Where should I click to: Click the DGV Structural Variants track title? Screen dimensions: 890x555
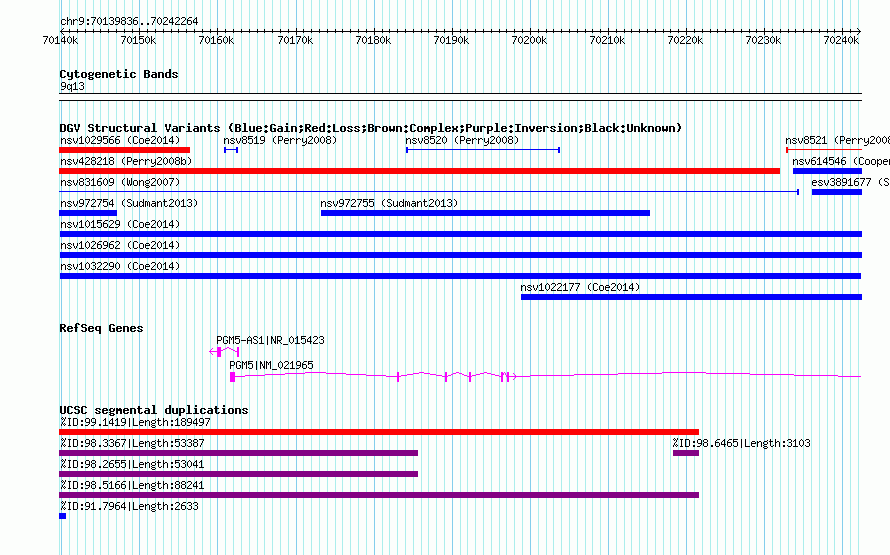tap(371, 128)
